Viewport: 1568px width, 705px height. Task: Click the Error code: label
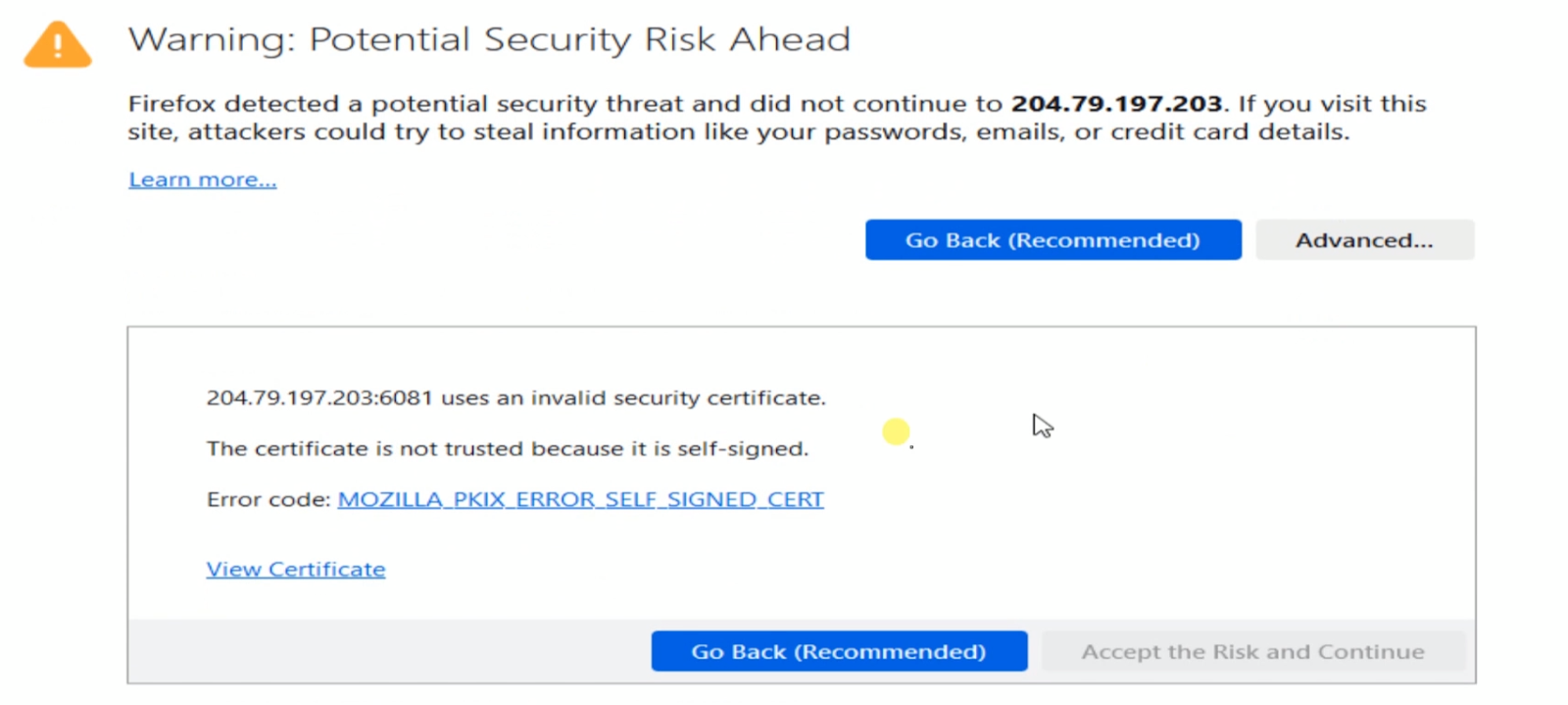(269, 499)
